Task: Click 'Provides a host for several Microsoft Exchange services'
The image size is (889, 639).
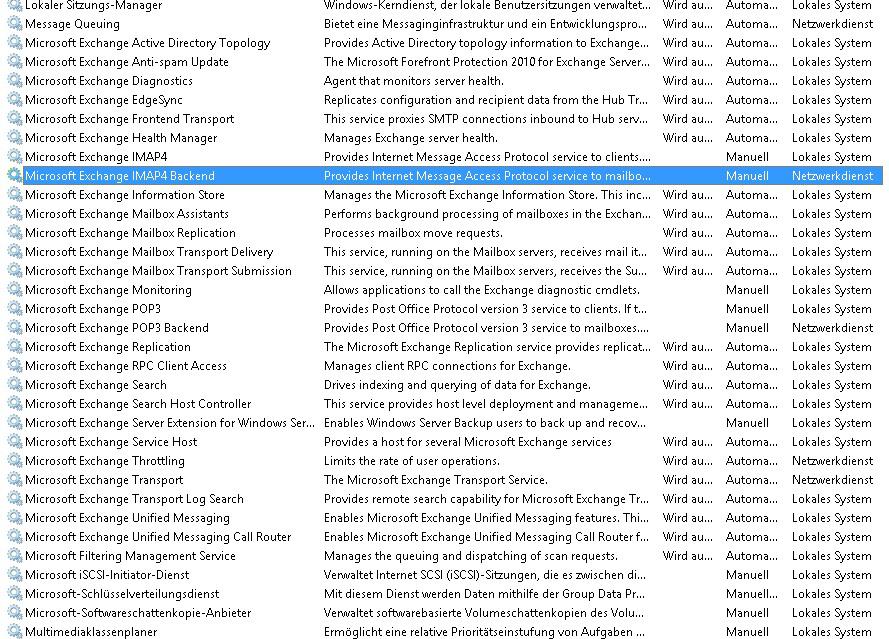Action: (x=468, y=442)
